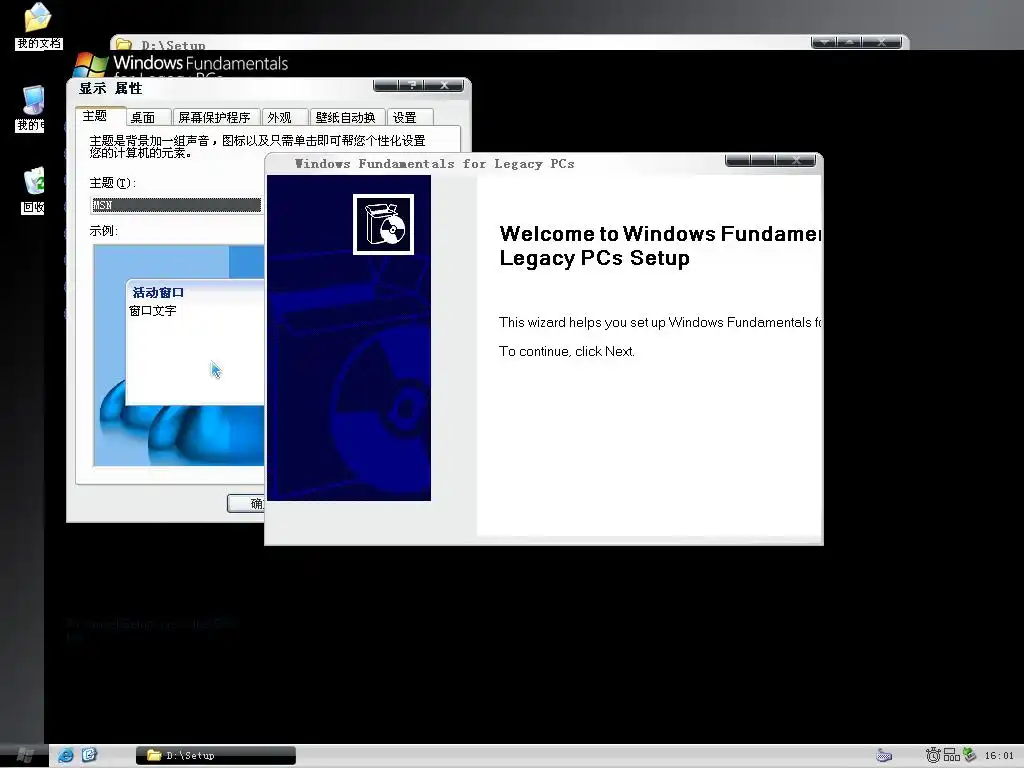Screen dimensions: 1024x768
Task: Click the Welcome heading in setup wizard
Action: pos(660,246)
